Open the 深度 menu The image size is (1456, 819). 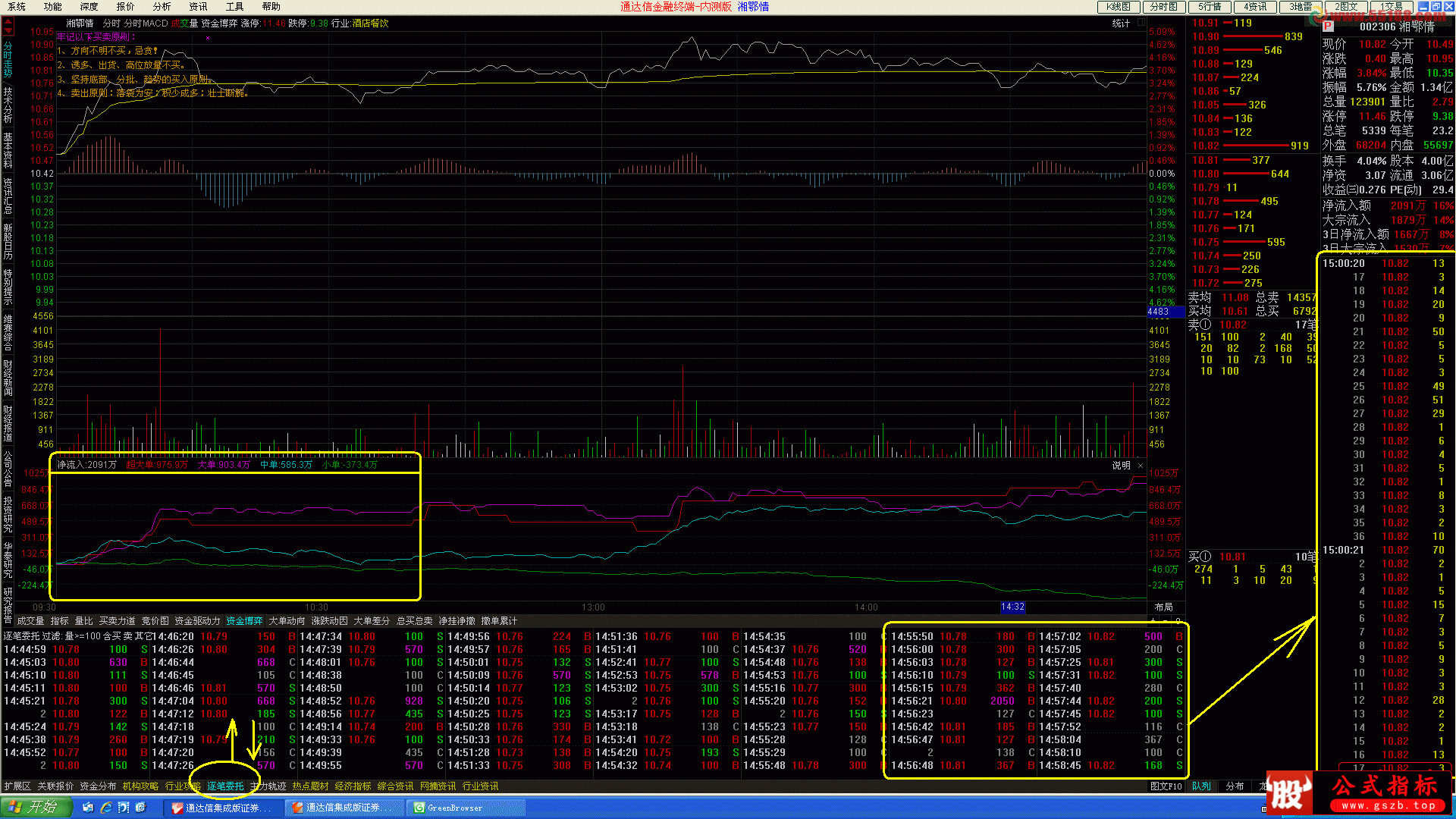tap(89, 7)
